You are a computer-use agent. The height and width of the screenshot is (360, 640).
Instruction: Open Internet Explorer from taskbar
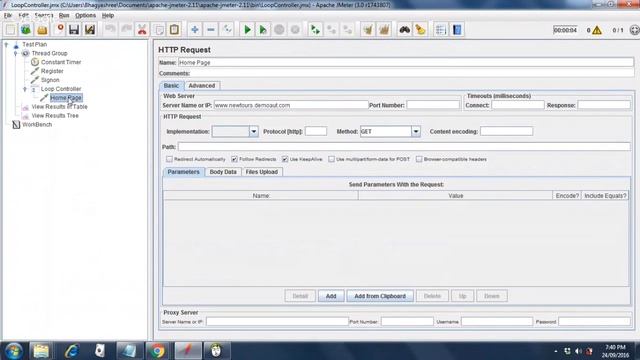[71, 351]
